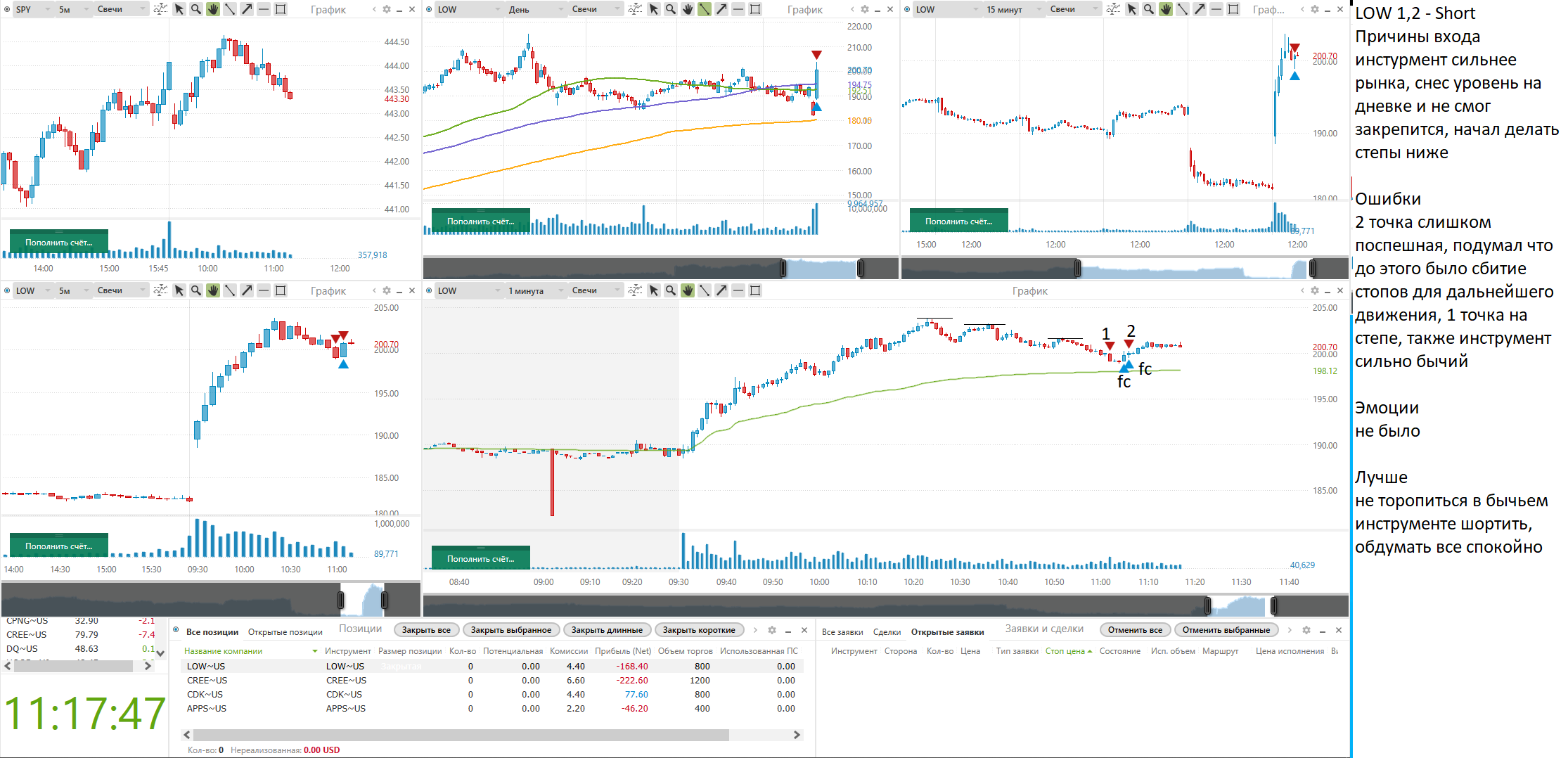Click Отменить все button
1568x758 pixels.
point(1135,630)
